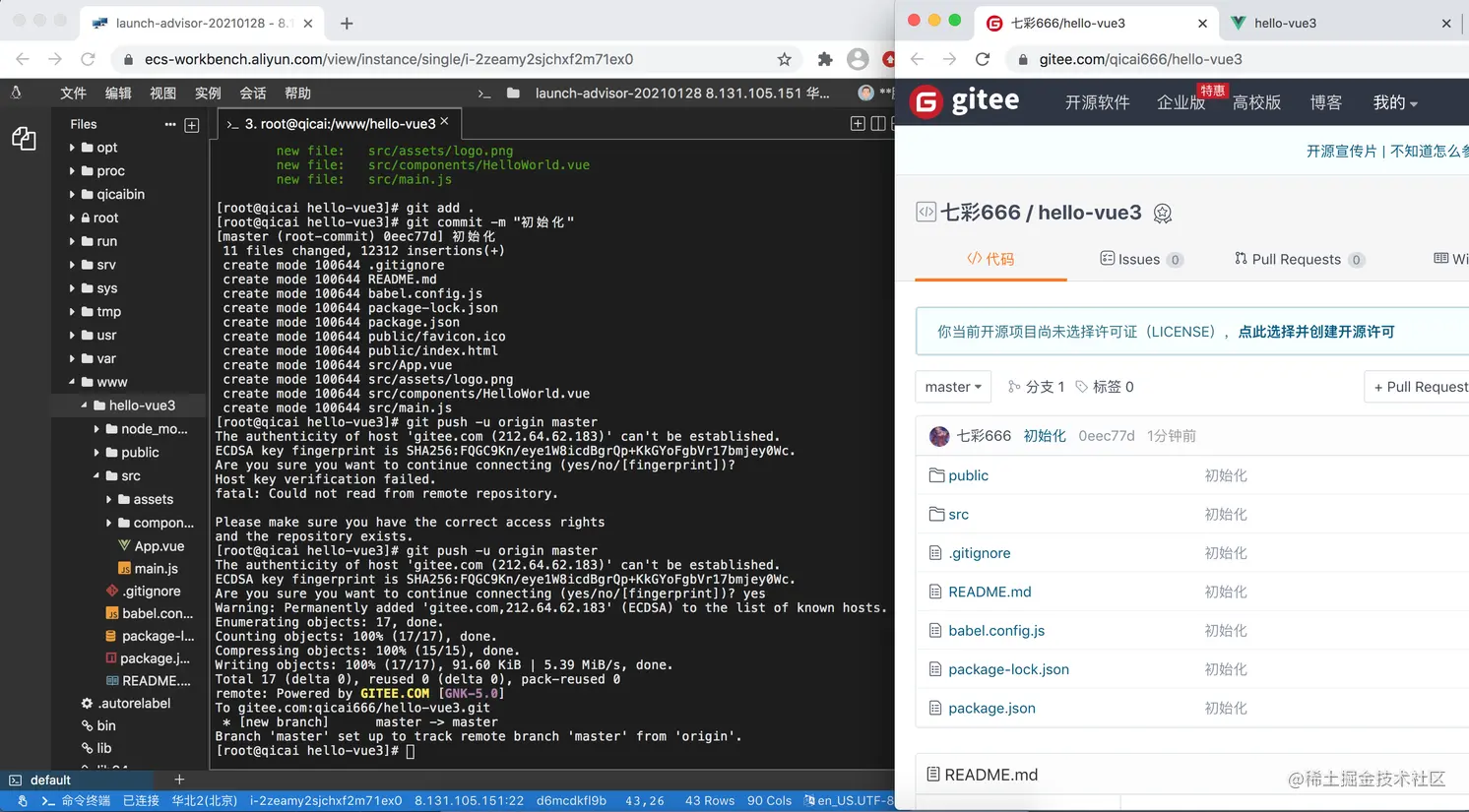Viewport: 1469px width, 812px height.
Task: Switch to the Issues tab
Action: [1141, 259]
